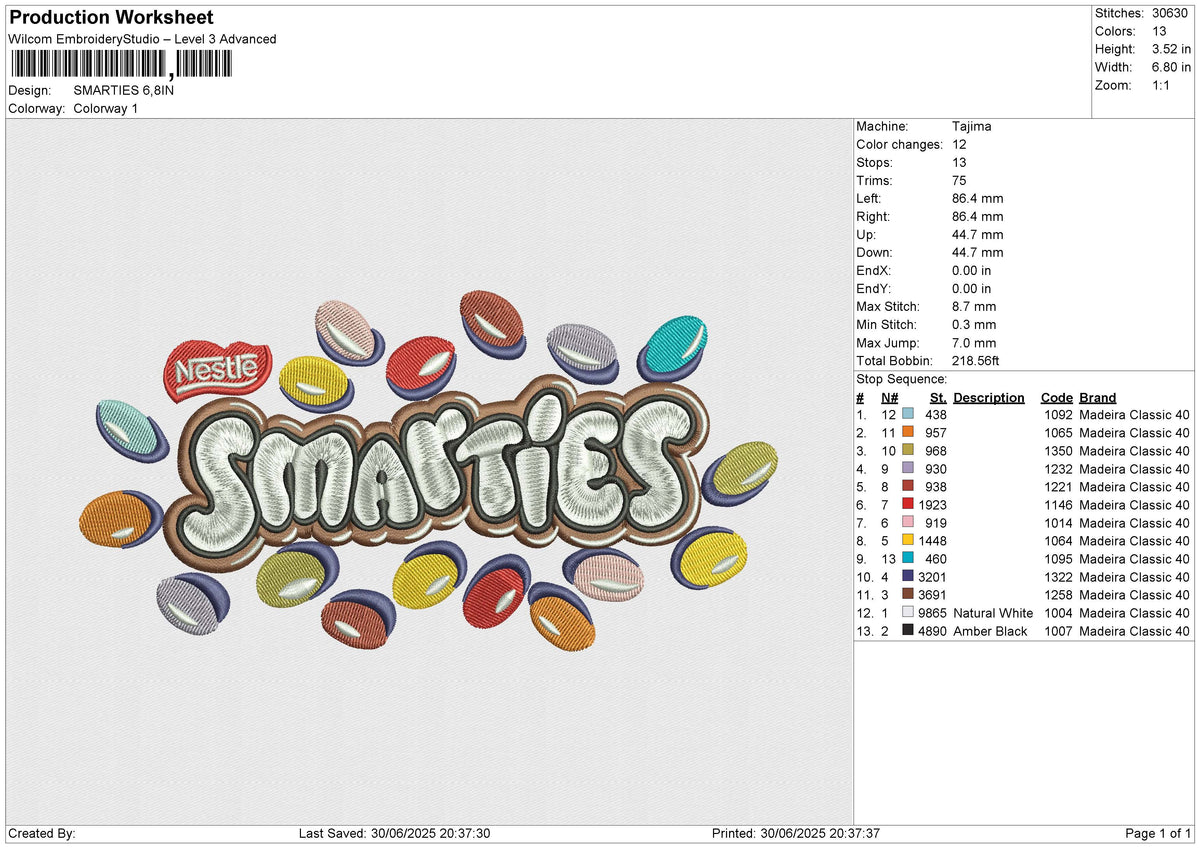Click the 'Production Worksheet' title
The width and height of the screenshot is (1200, 848).
(111, 18)
